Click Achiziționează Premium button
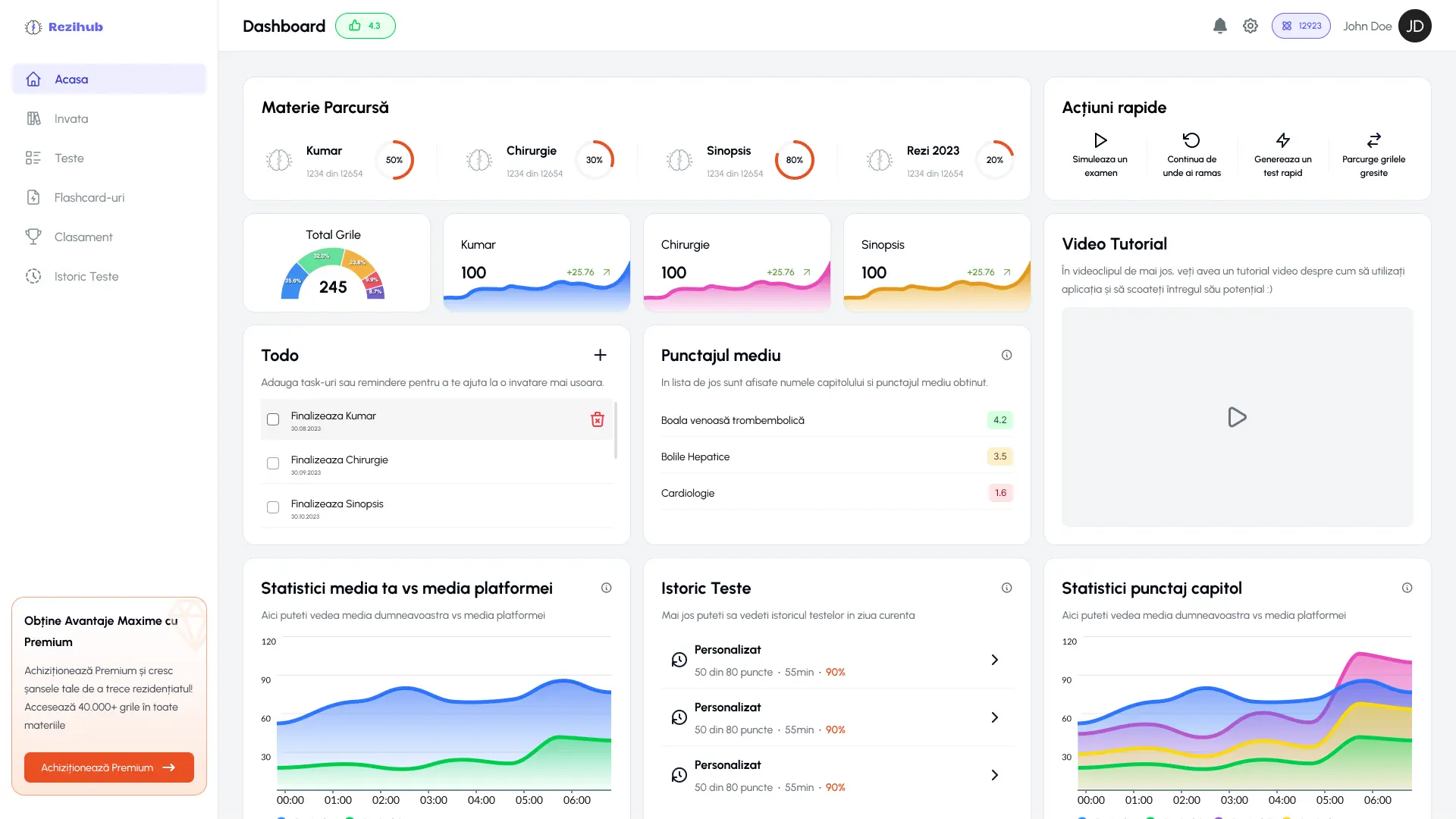Screen dimensions: 1456x819 click(x=108, y=767)
